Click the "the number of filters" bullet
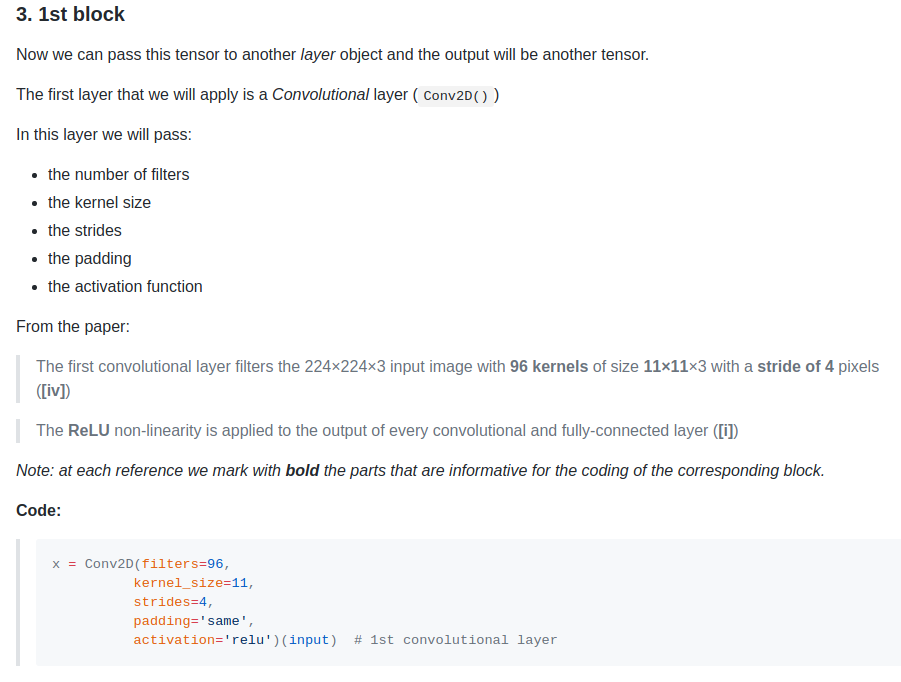901x682 pixels. click(x=118, y=174)
